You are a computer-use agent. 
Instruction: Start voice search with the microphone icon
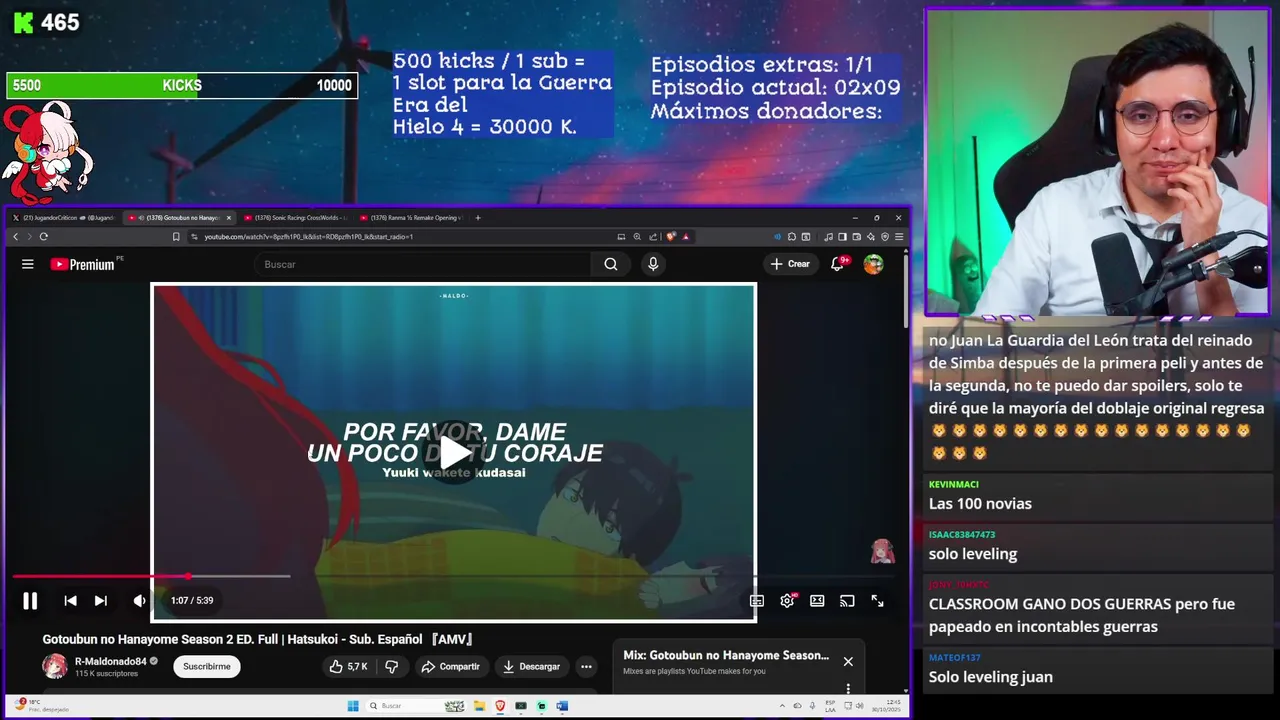point(653,264)
